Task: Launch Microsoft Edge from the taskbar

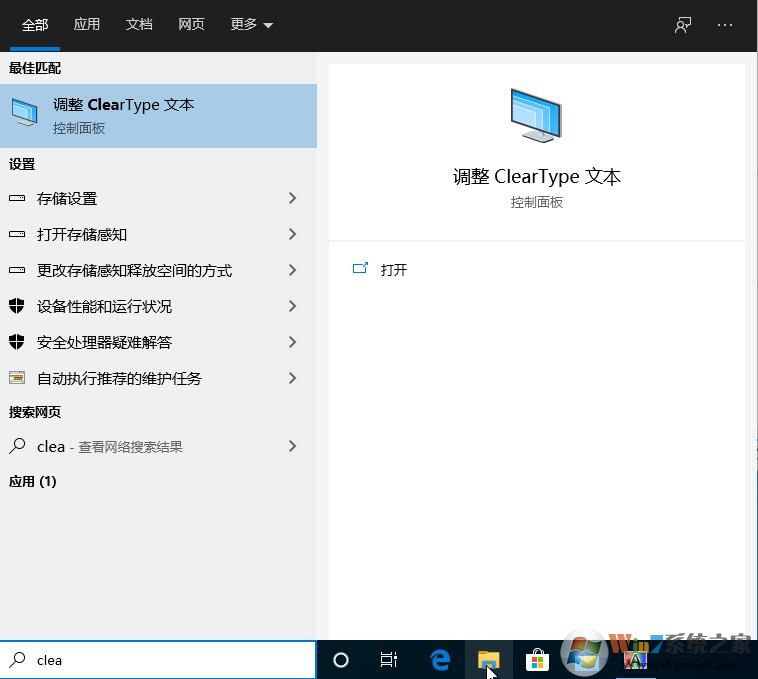Action: coord(439,660)
